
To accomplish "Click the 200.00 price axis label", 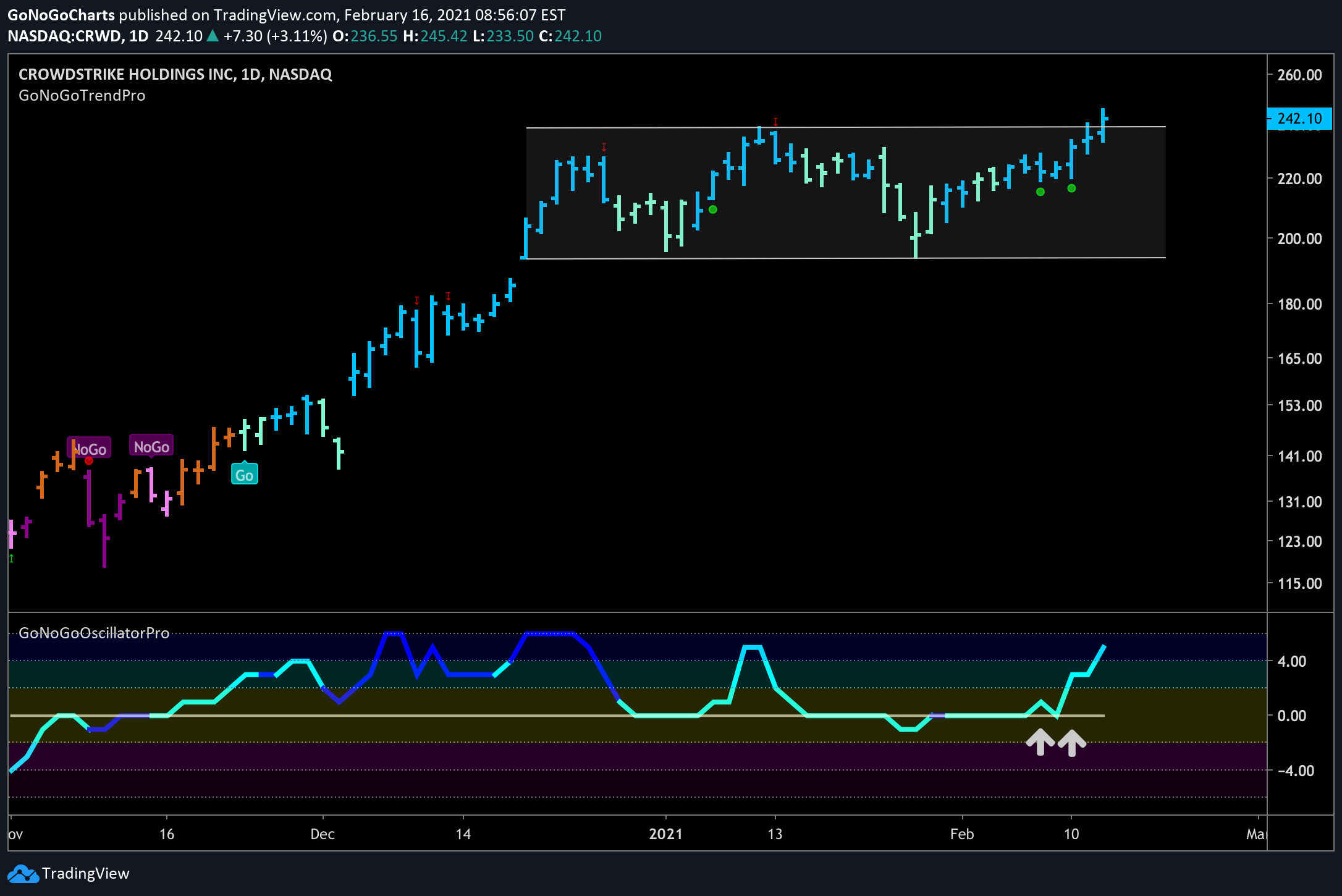I will tap(1299, 239).
